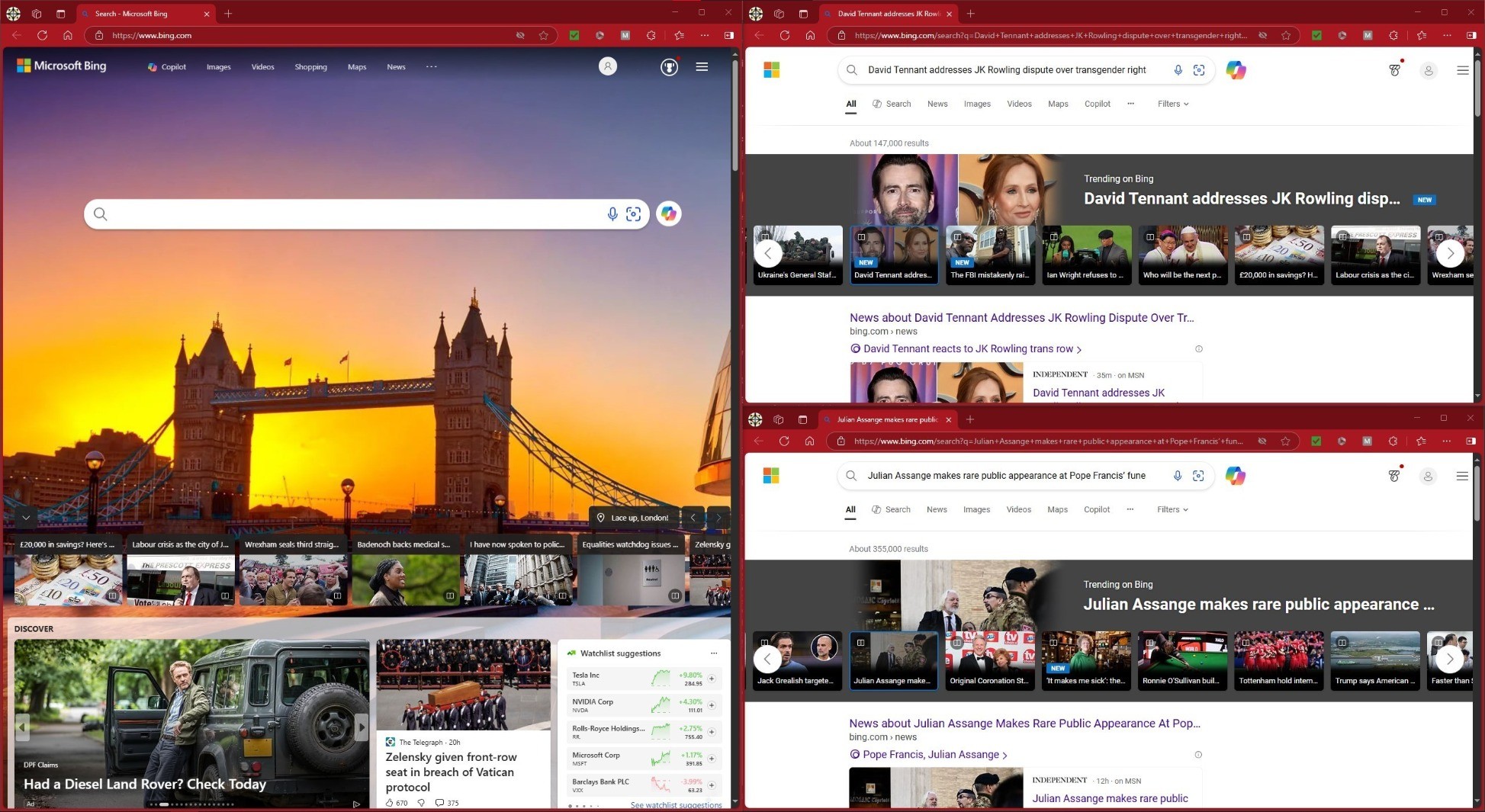The image size is (1485, 812).
Task: Click 'See watchlist suggestions' link
Action: click(x=676, y=805)
